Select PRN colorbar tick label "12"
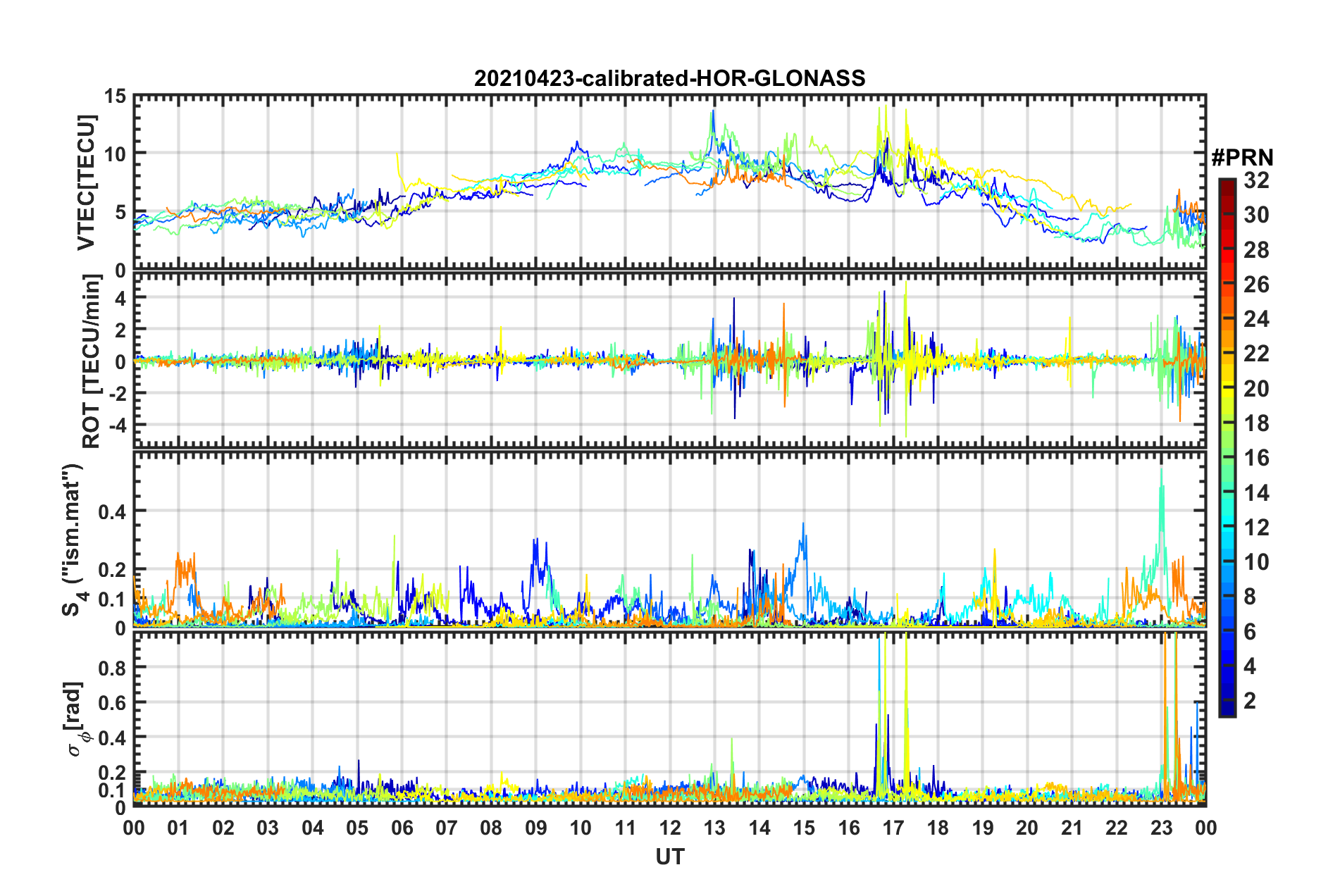 click(x=1256, y=528)
